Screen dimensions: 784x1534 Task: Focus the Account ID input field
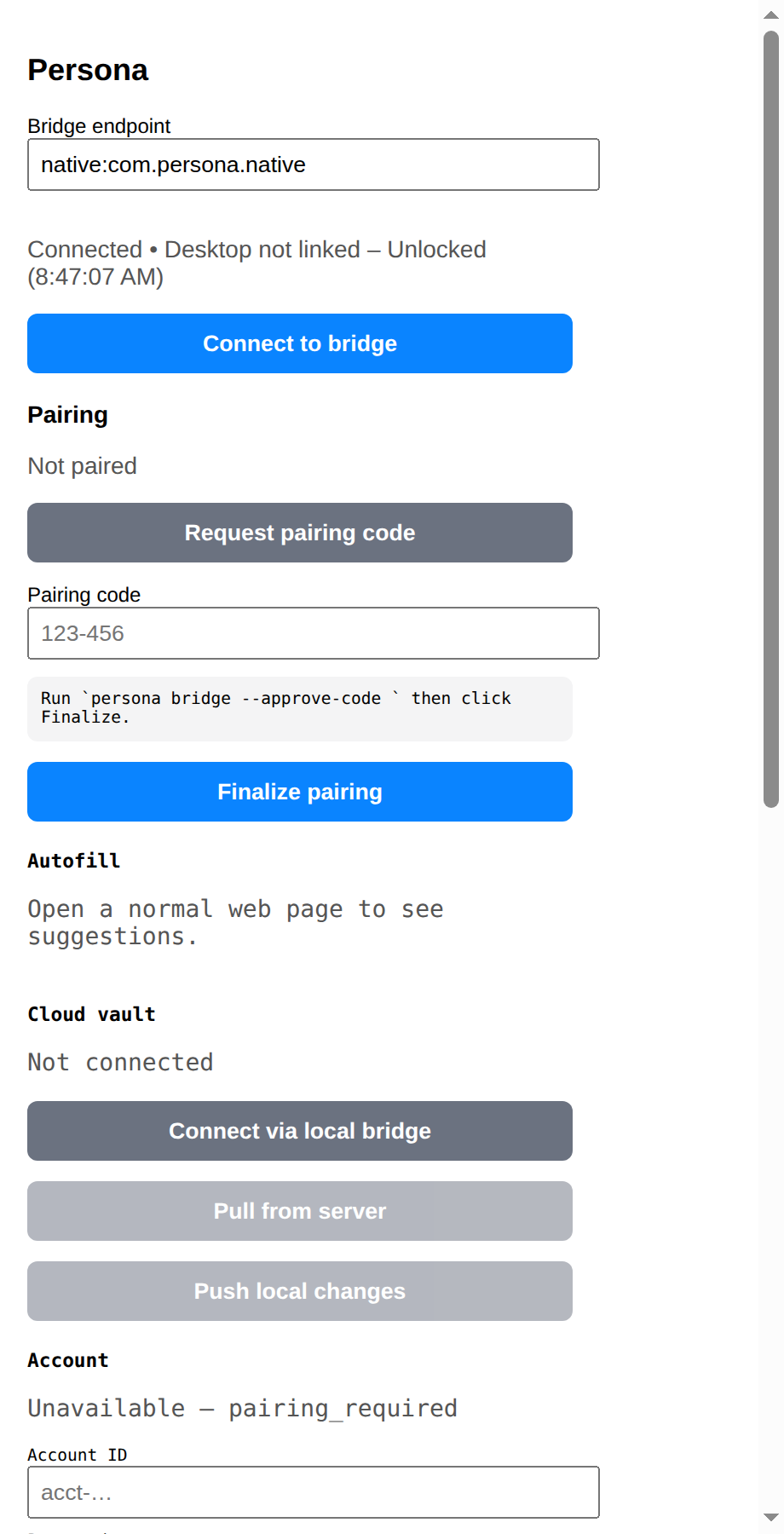[314, 1492]
